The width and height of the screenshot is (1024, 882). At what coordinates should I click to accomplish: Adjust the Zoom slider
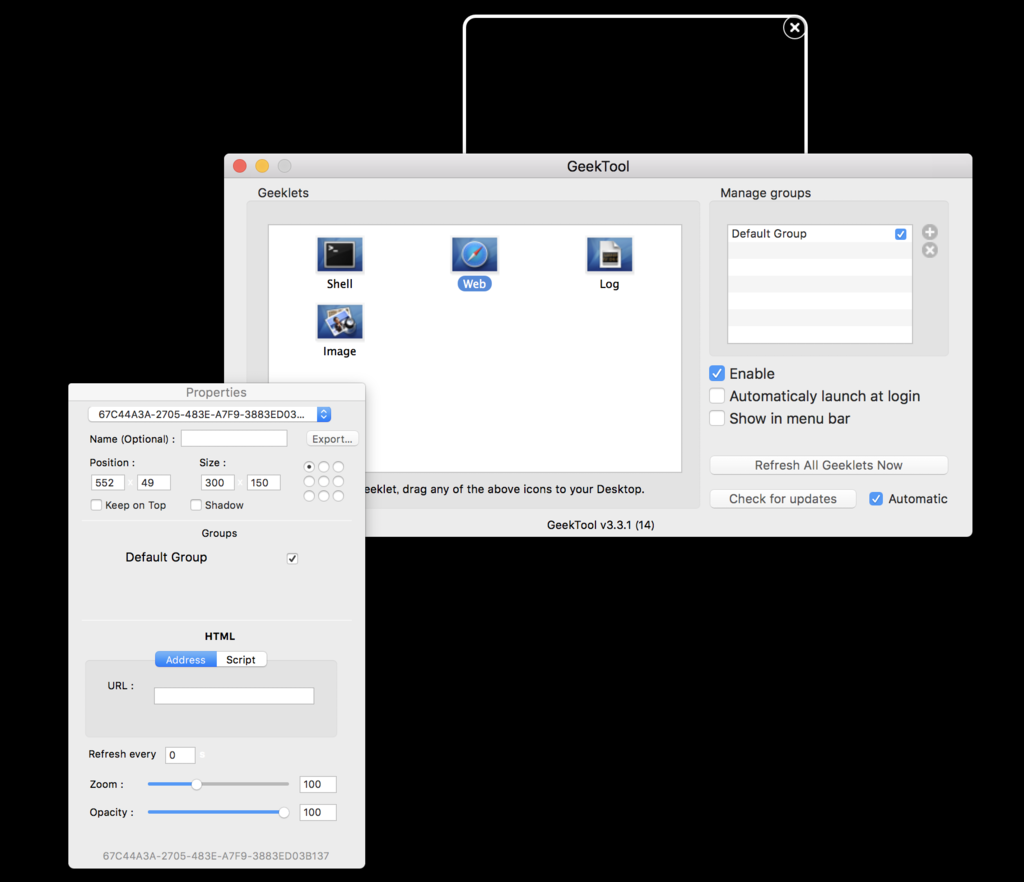196,784
